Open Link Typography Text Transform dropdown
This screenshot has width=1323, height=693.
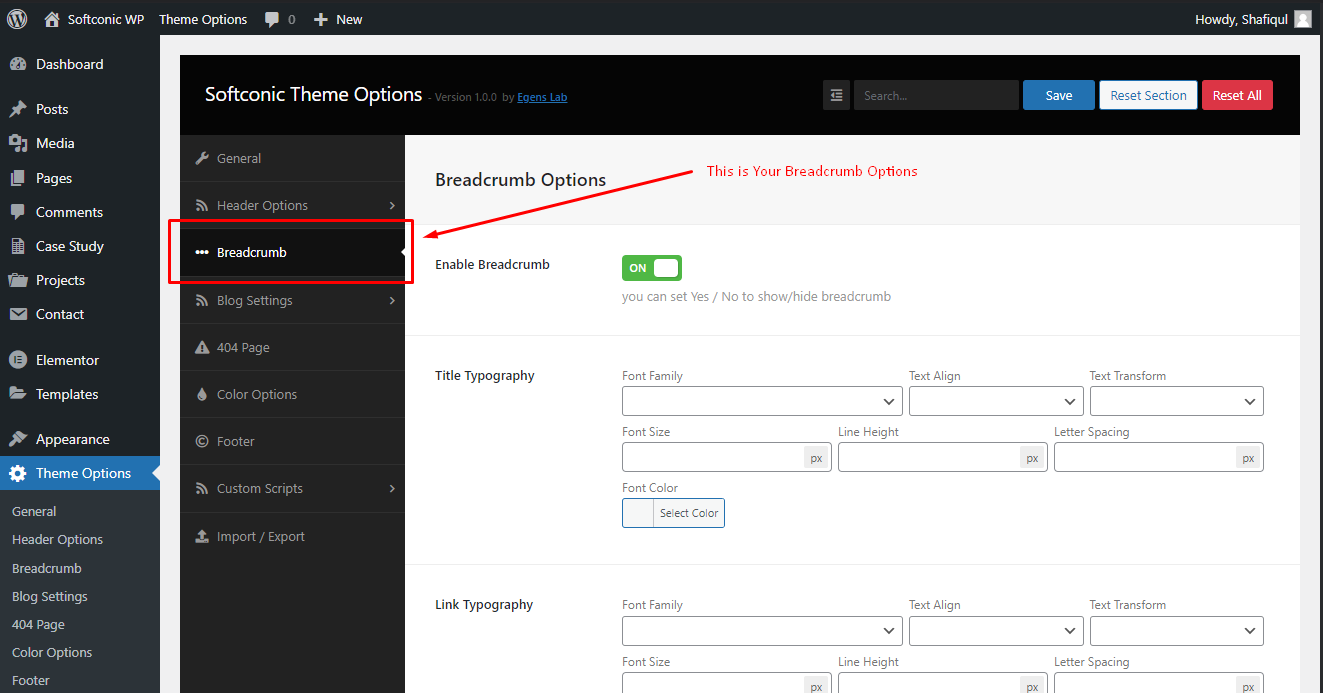(1177, 631)
